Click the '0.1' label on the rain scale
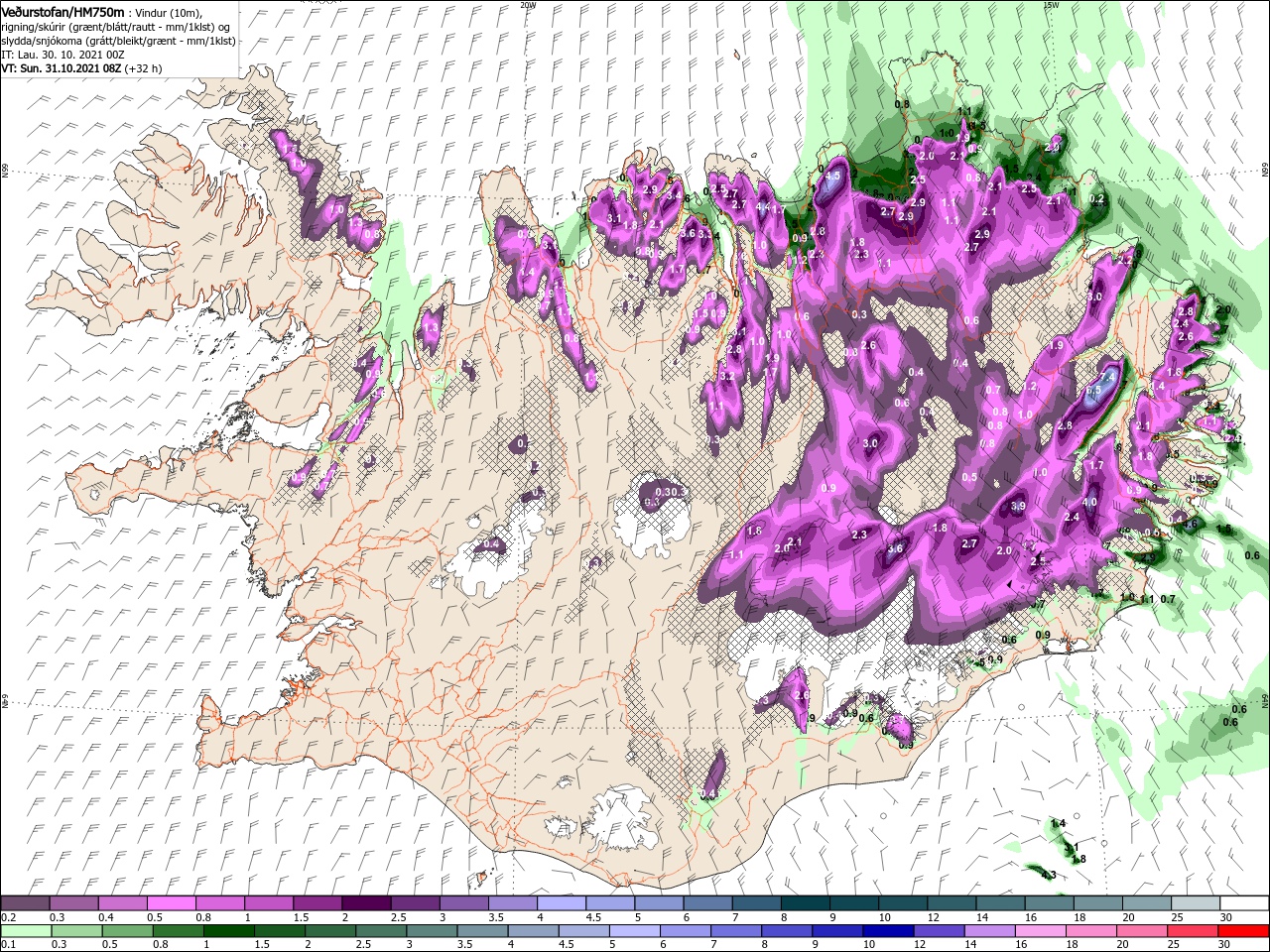The height and width of the screenshot is (952, 1270). [7, 945]
